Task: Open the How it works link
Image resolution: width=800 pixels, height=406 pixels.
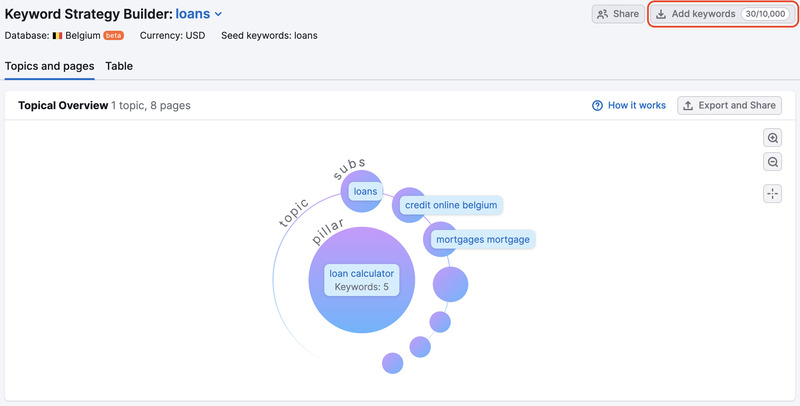Action: 636,105
